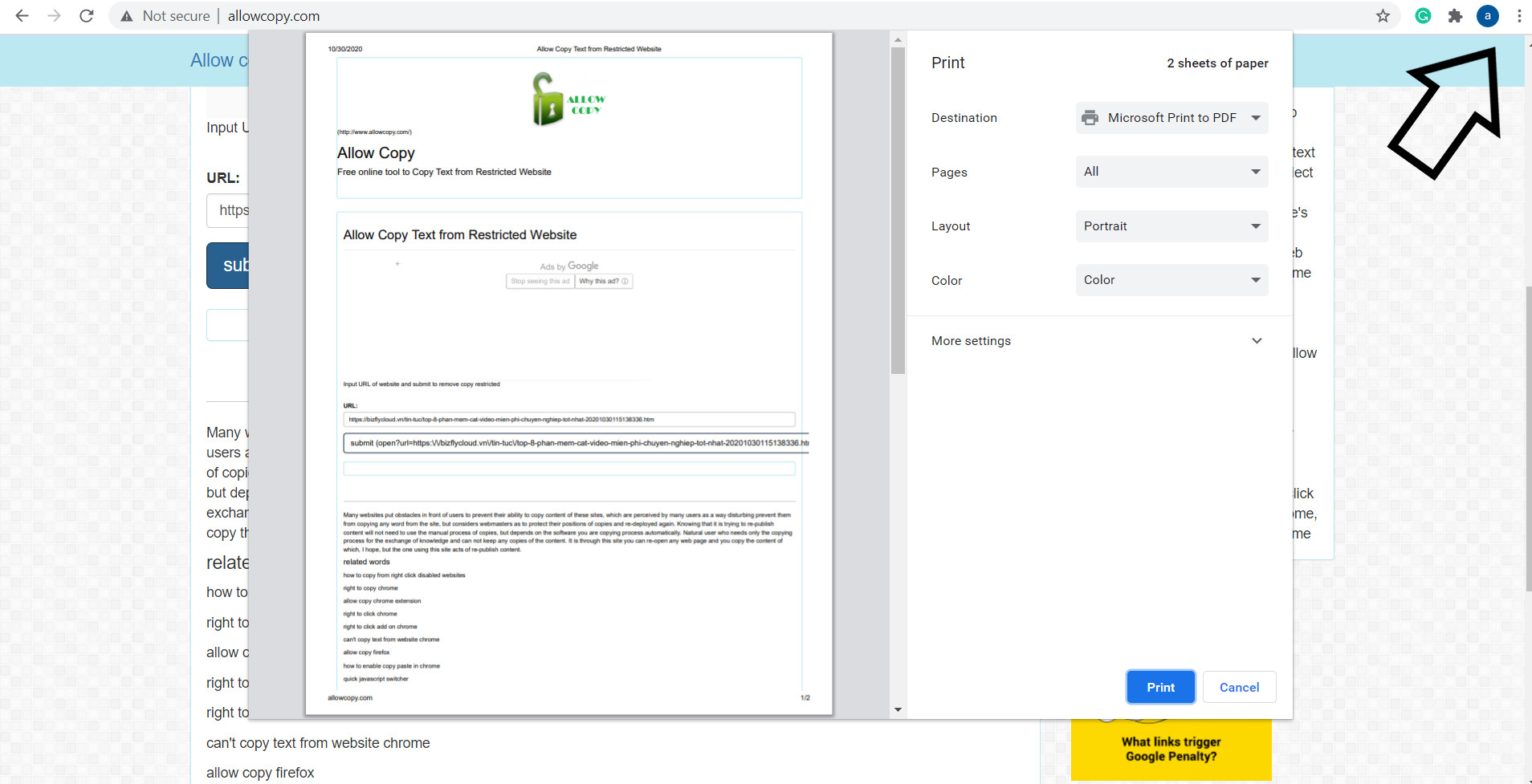The height and width of the screenshot is (784, 1532).
Task: Click the Not secure warning icon
Action: 127,16
